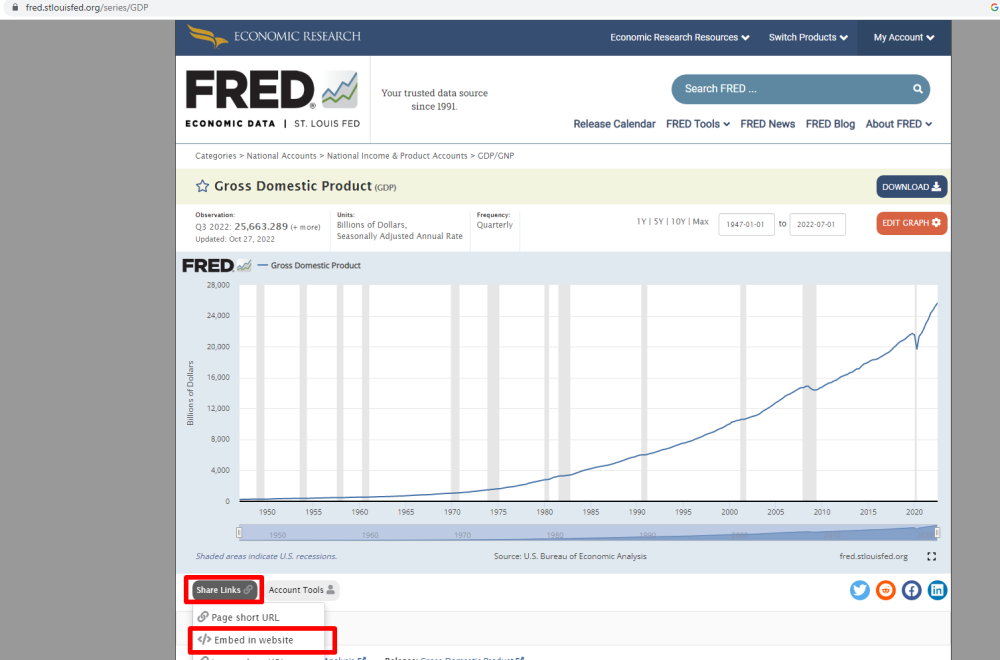Open the Switch Products dropdown

[808, 38]
